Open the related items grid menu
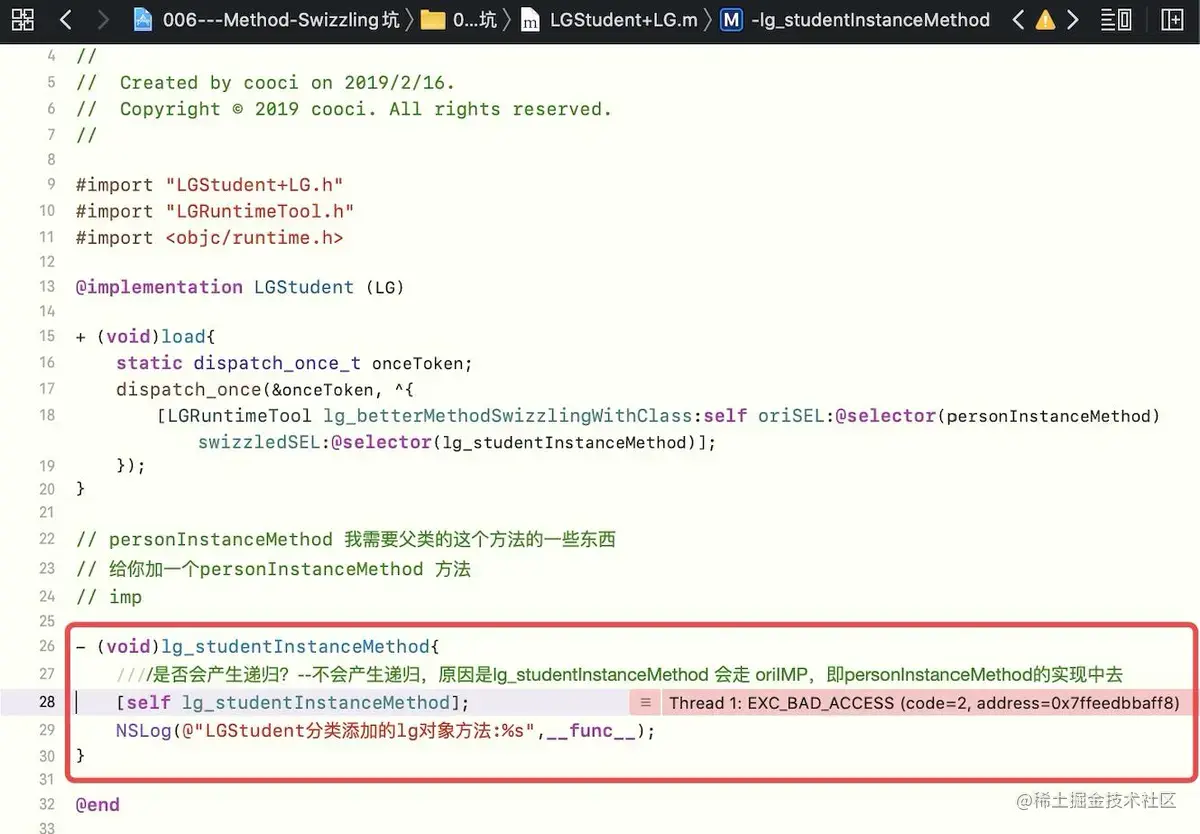The width and height of the screenshot is (1200, 834). point(22,19)
